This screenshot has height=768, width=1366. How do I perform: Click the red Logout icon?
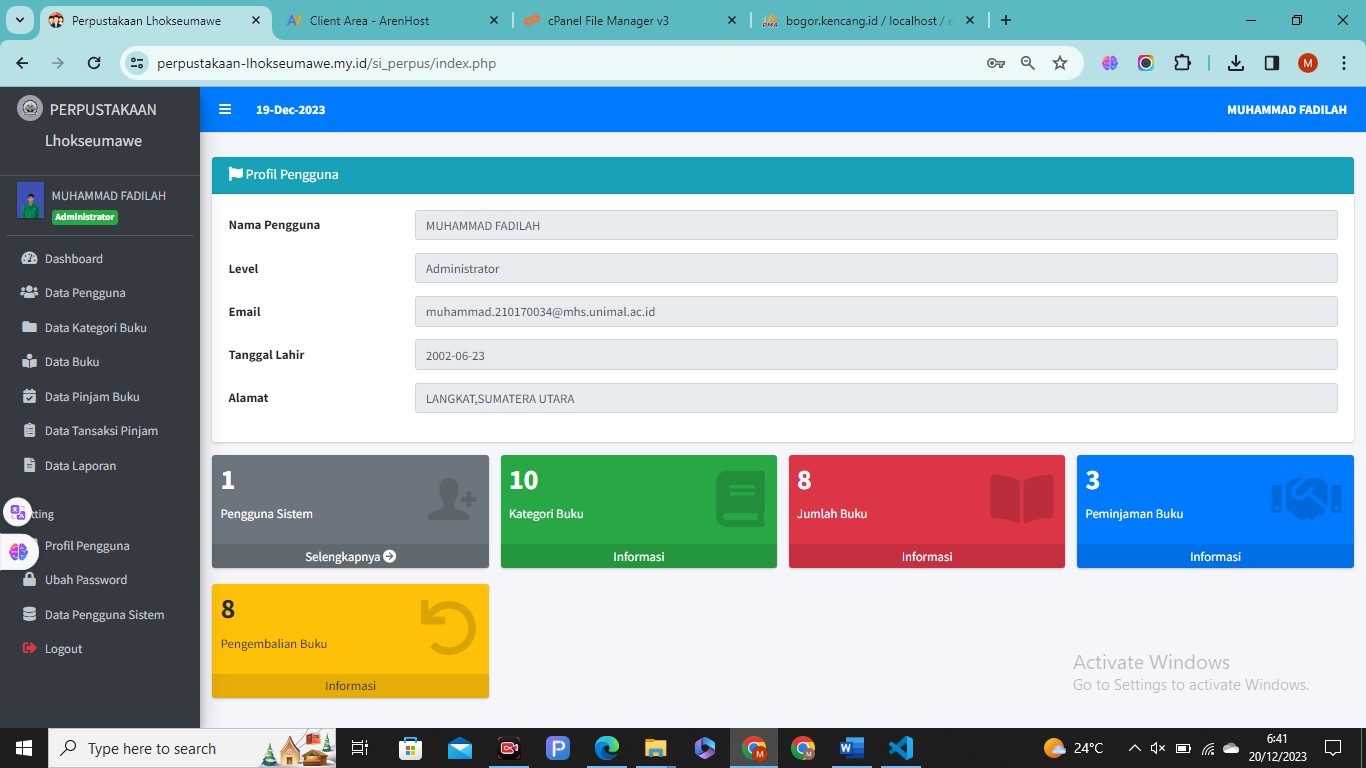coord(29,649)
